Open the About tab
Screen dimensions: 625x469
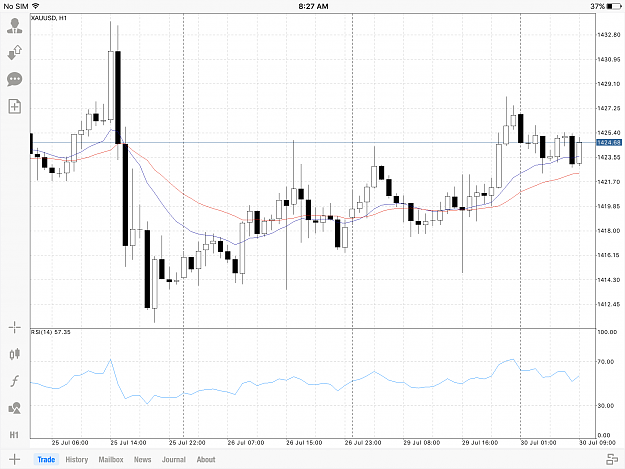206,459
